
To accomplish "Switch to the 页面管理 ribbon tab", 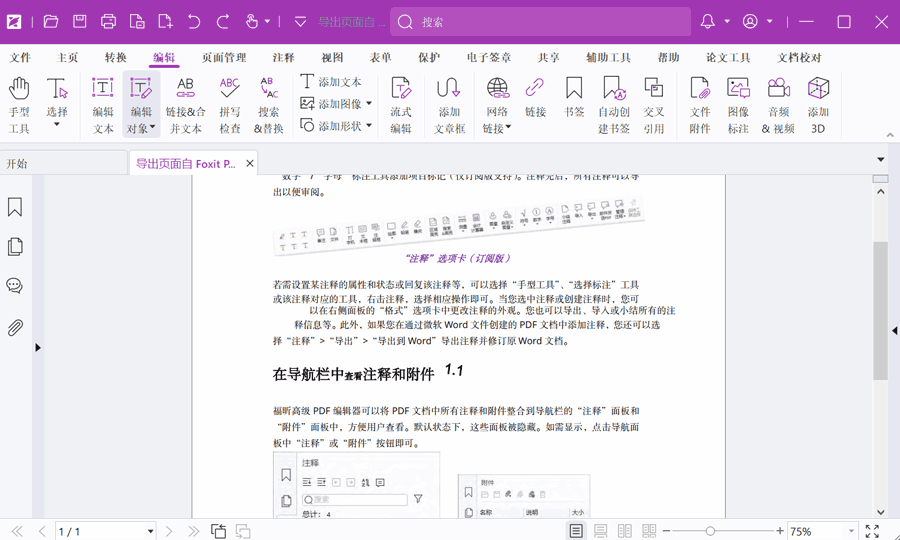I will [x=224, y=58].
